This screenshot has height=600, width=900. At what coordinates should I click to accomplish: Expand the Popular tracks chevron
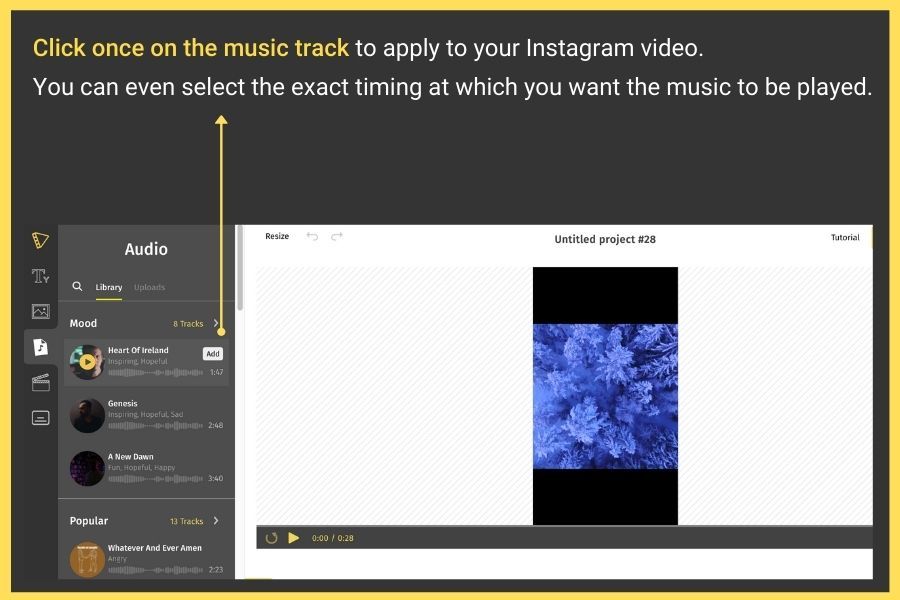(216, 521)
